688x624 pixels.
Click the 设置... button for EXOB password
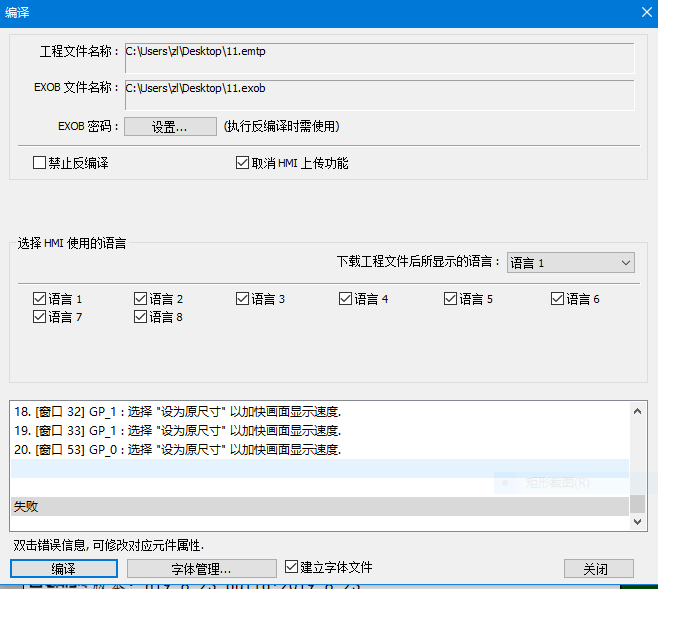pyautogui.click(x=169, y=127)
